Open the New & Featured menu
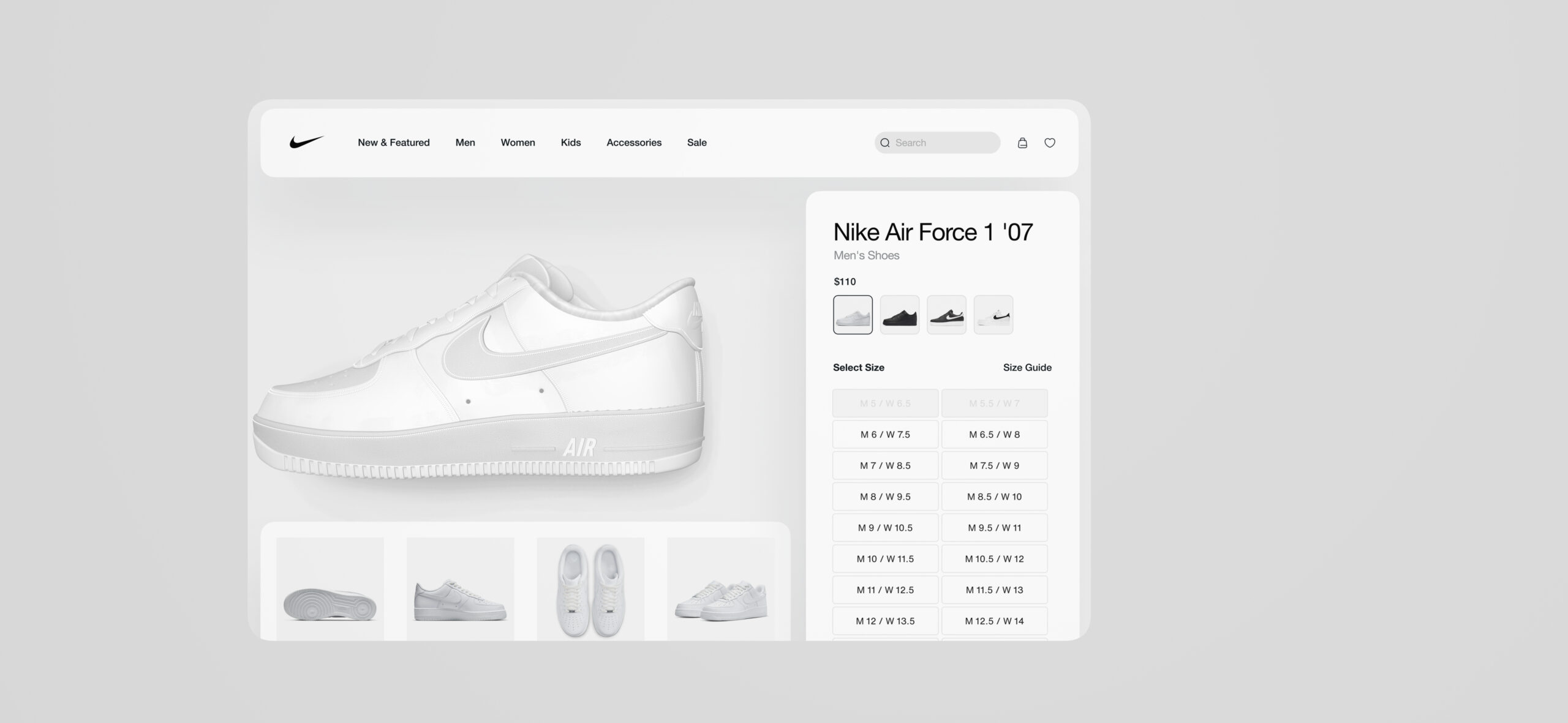 [x=394, y=143]
